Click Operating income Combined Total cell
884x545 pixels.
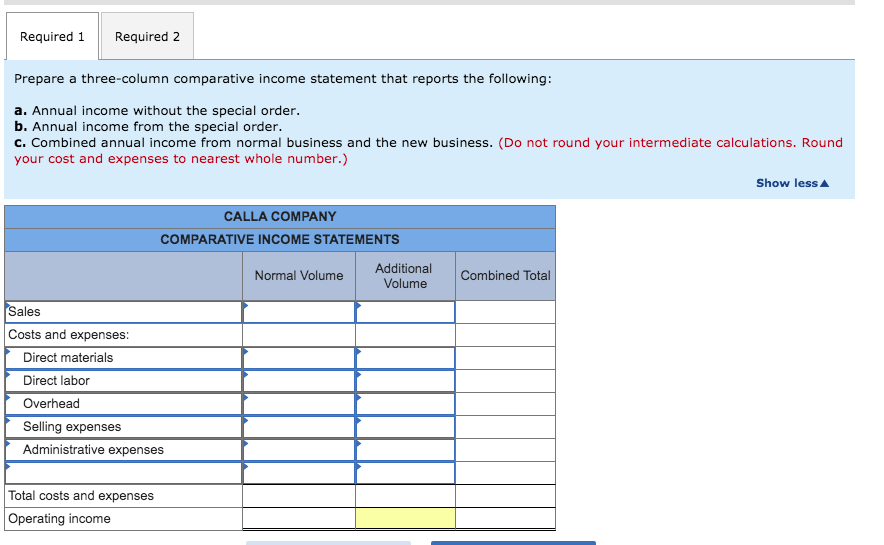(505, 519)
